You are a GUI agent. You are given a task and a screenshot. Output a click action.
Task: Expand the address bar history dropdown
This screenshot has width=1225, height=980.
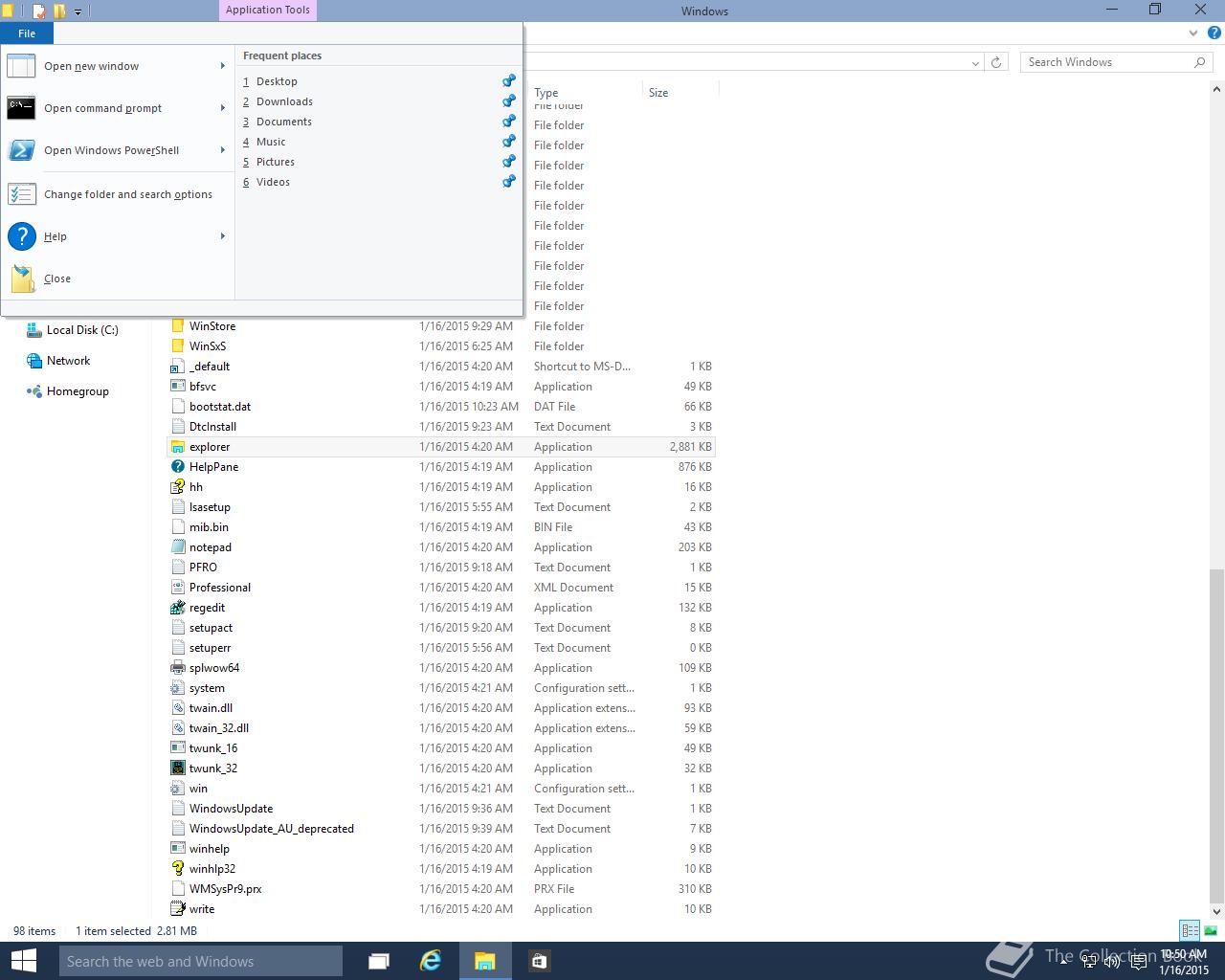pos(975,62)
